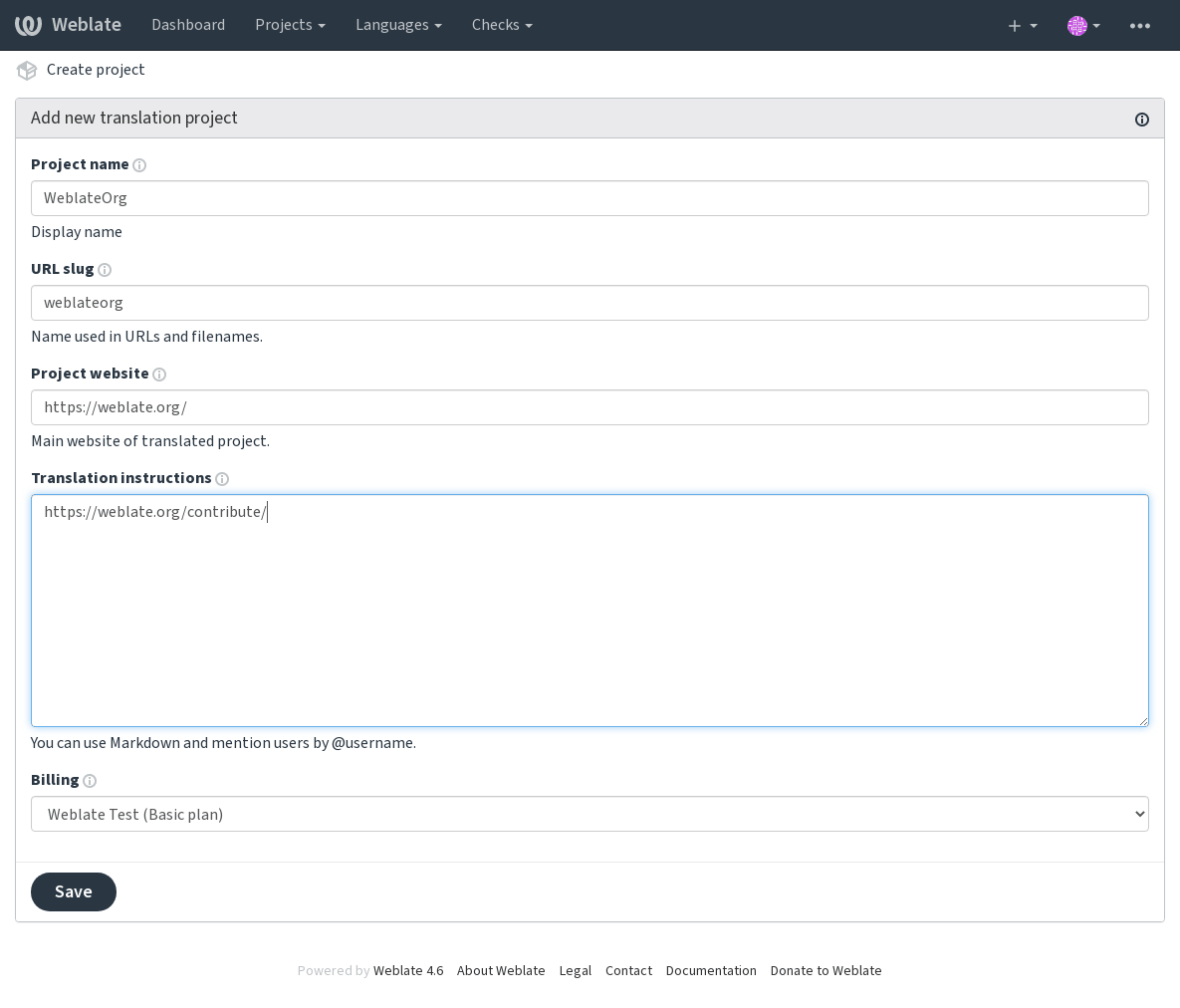This screenshot has width=1180, height=1008.
Task: Focus the URL slug field
Action: tap(590, 303)
